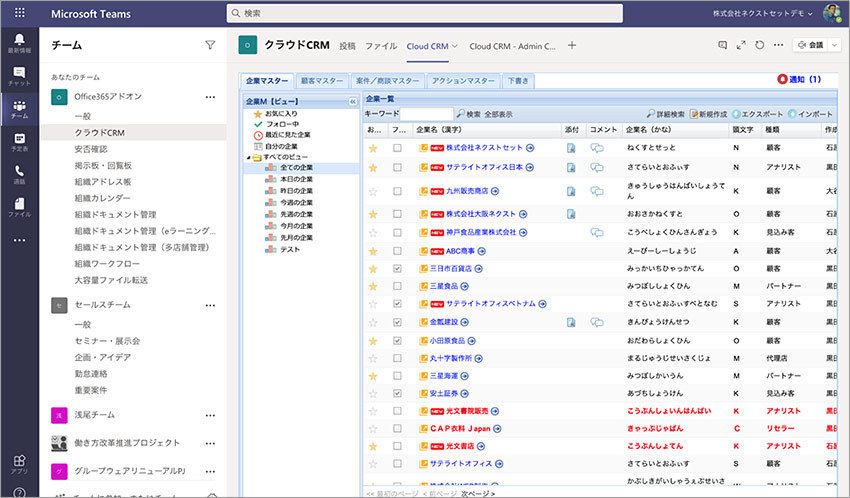Open the Cloud CRM tab dropdown chevron
The image size is (850, 498).
(x=455, y=46)
